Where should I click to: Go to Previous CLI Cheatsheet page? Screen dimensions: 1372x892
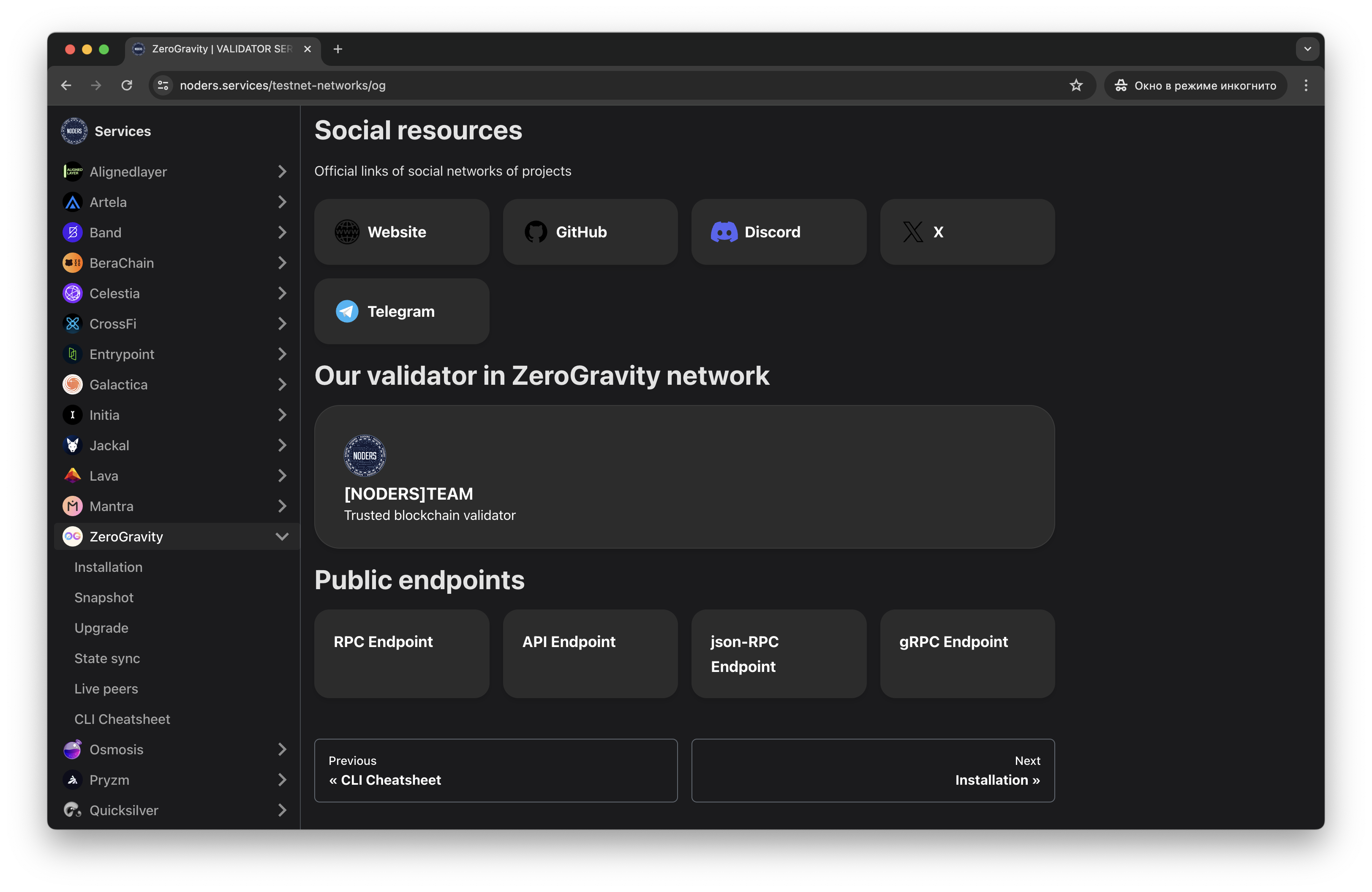coord(496,771)
